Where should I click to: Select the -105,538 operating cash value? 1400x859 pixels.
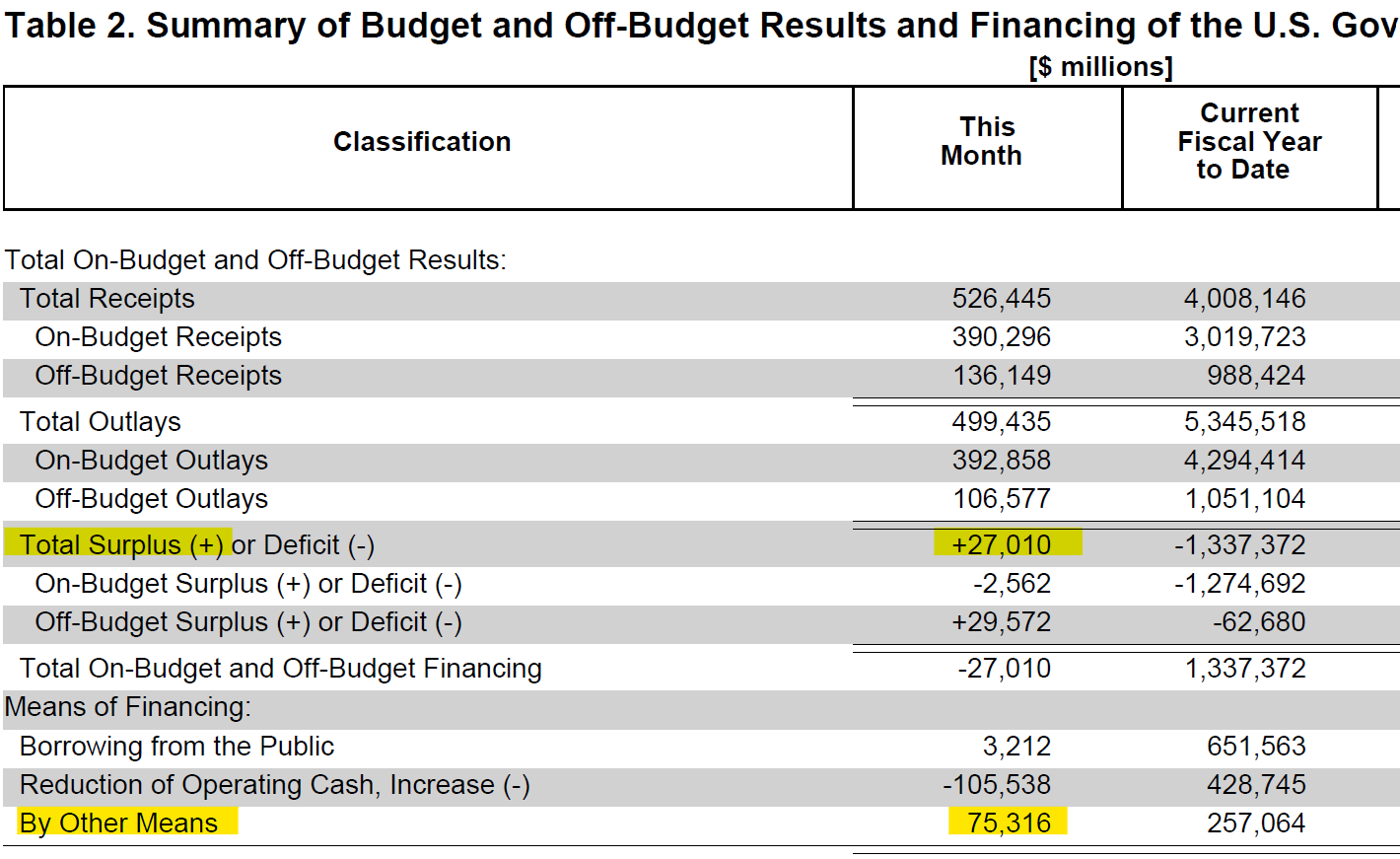click(997, 785)
